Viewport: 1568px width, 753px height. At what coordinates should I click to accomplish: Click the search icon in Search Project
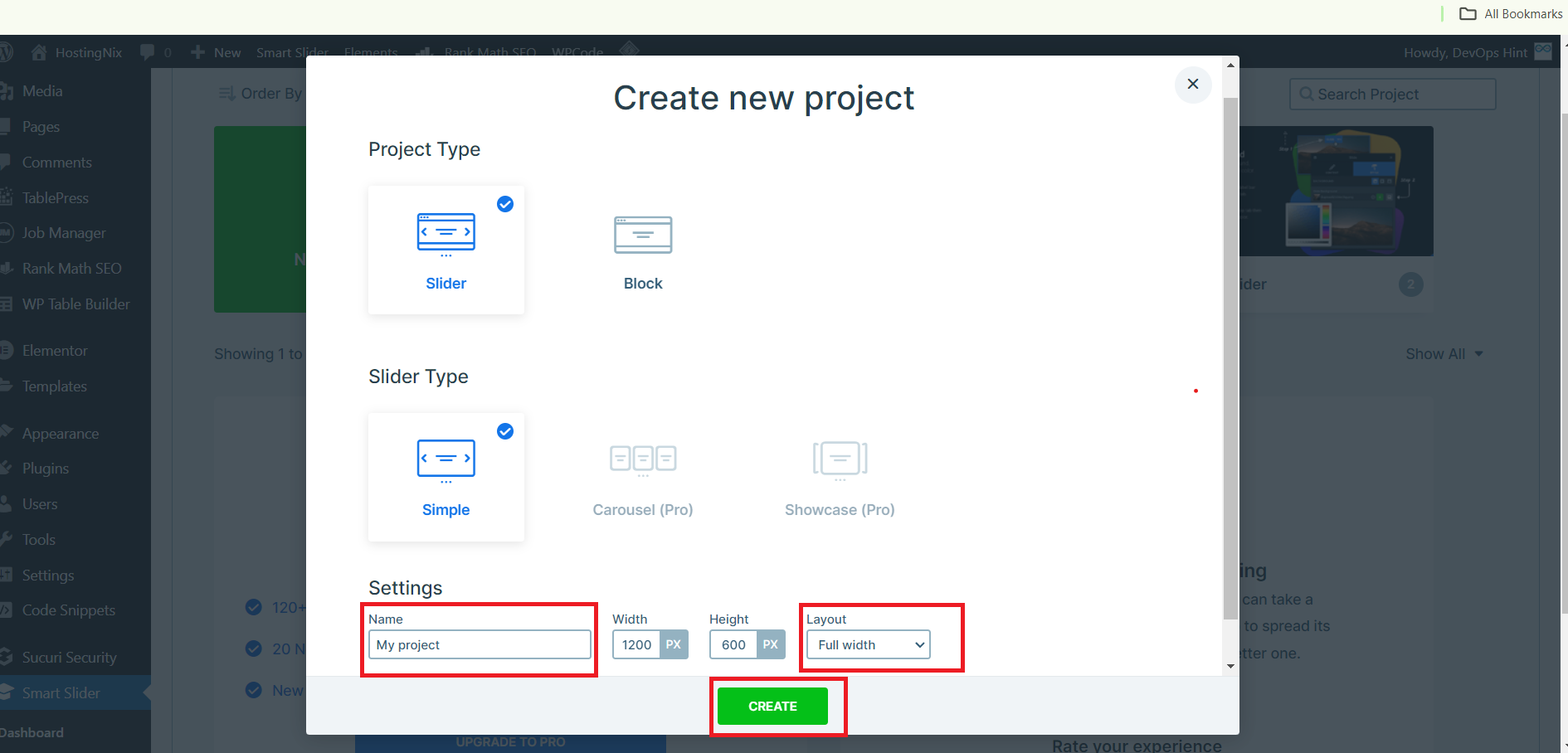(1306, 95)
